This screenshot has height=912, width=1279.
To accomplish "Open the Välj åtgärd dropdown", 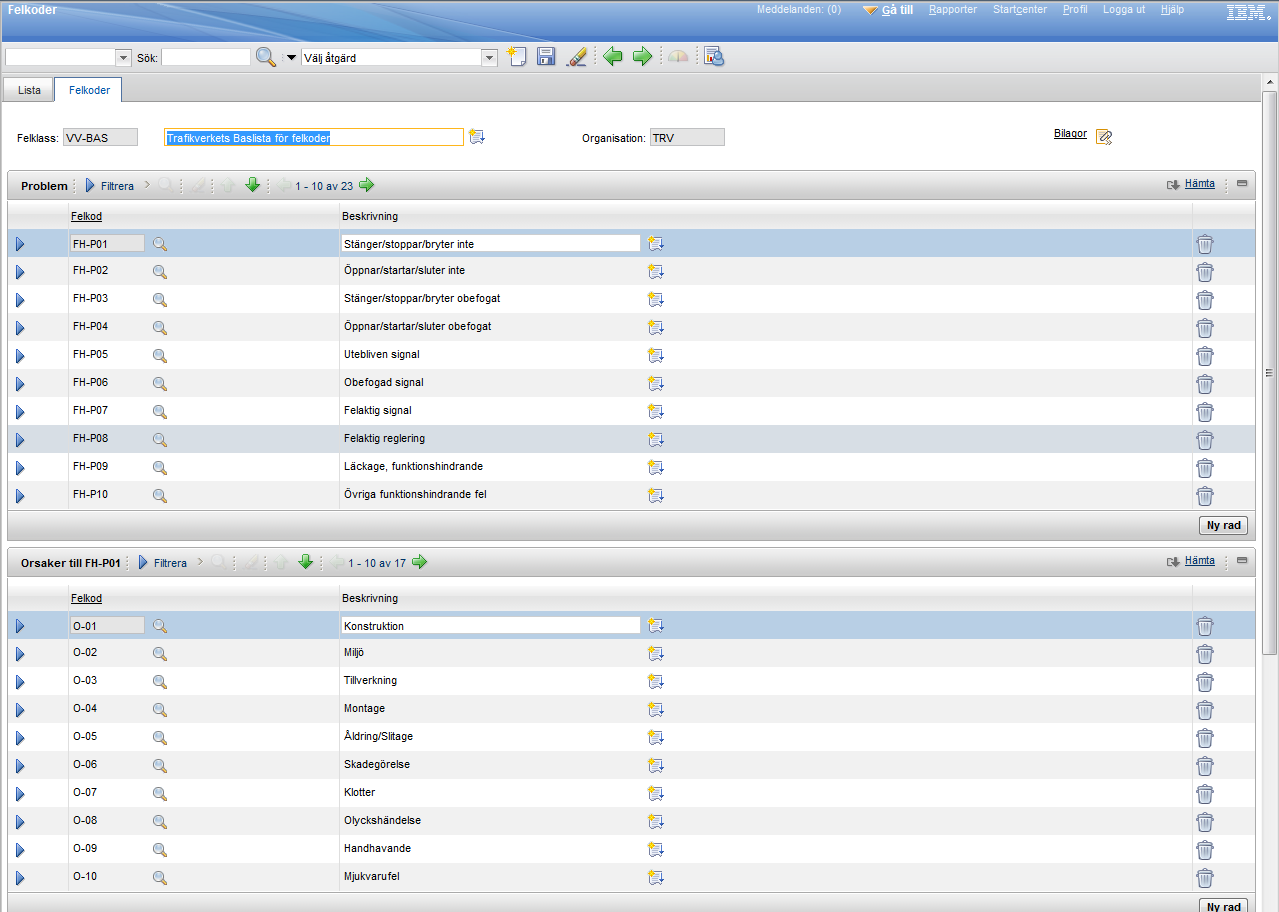I will [x=489, y=58].
